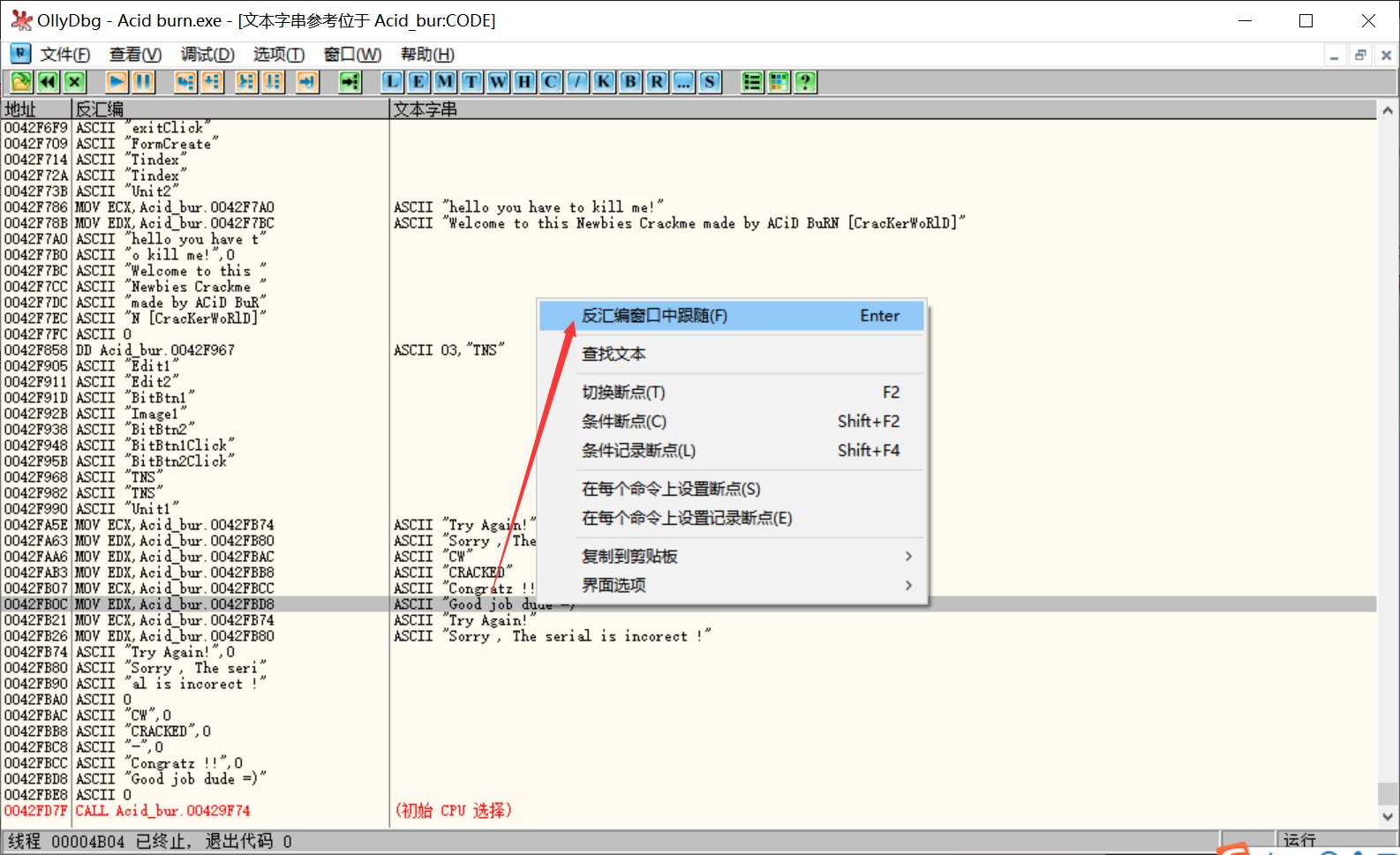Click the help question mark icon
This screenshot has height=855, width=1400.
[805, 82]
